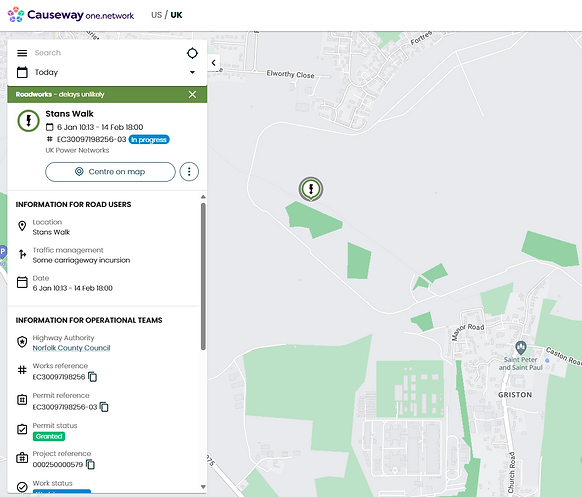Collapse the side panel with the chevron
Screen dimensions: 582x497
[x=213, y=63]
